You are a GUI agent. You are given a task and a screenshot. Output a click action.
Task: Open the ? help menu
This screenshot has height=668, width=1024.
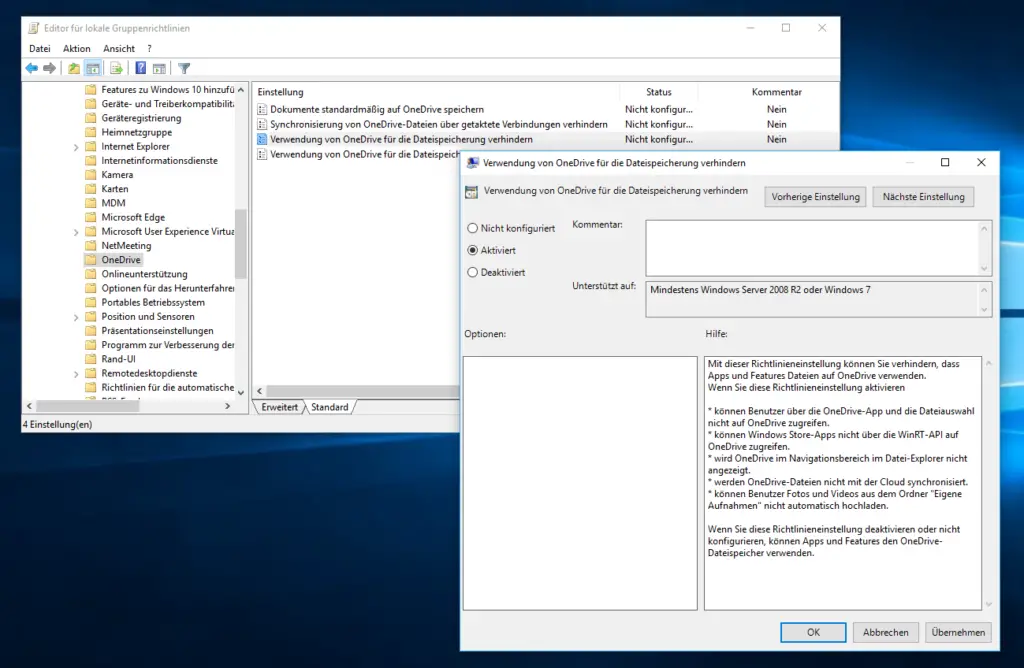coord(150,48)
